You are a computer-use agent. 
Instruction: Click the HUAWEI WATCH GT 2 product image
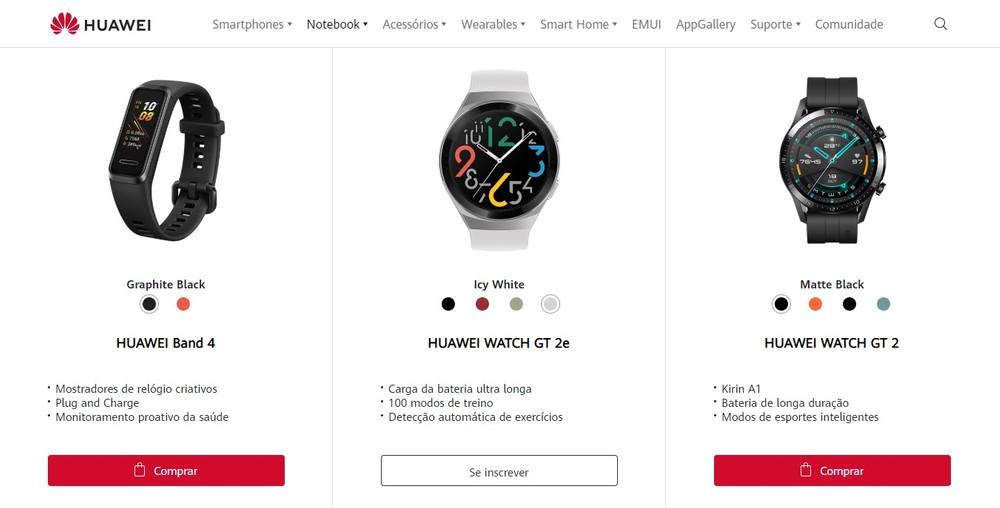coord(832,160)
